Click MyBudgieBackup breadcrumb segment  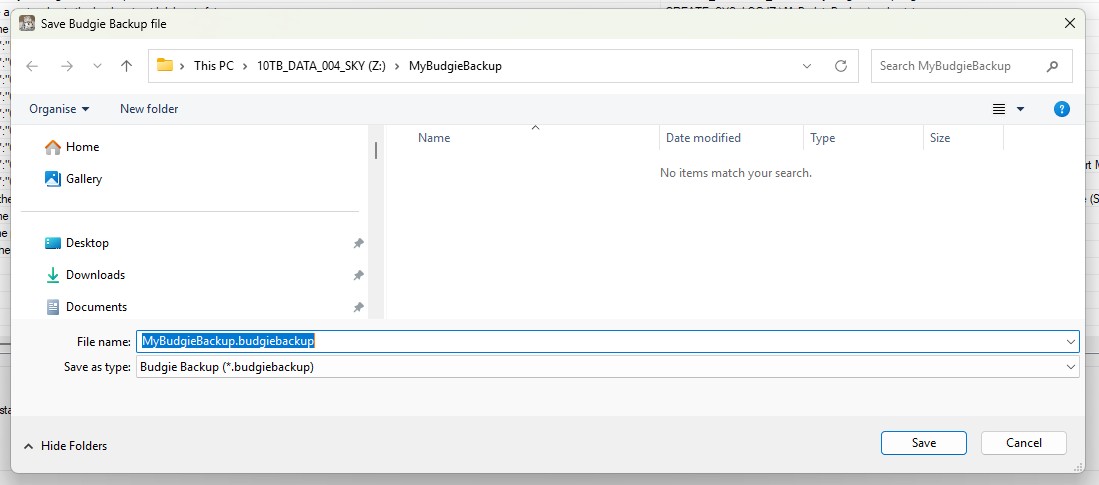coord(455,66)
